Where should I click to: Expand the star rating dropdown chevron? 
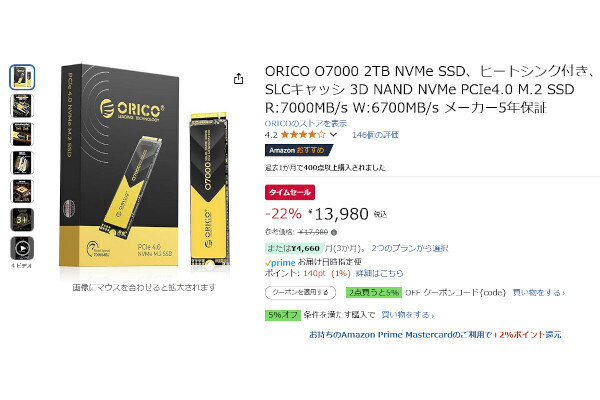pos(333,135)
